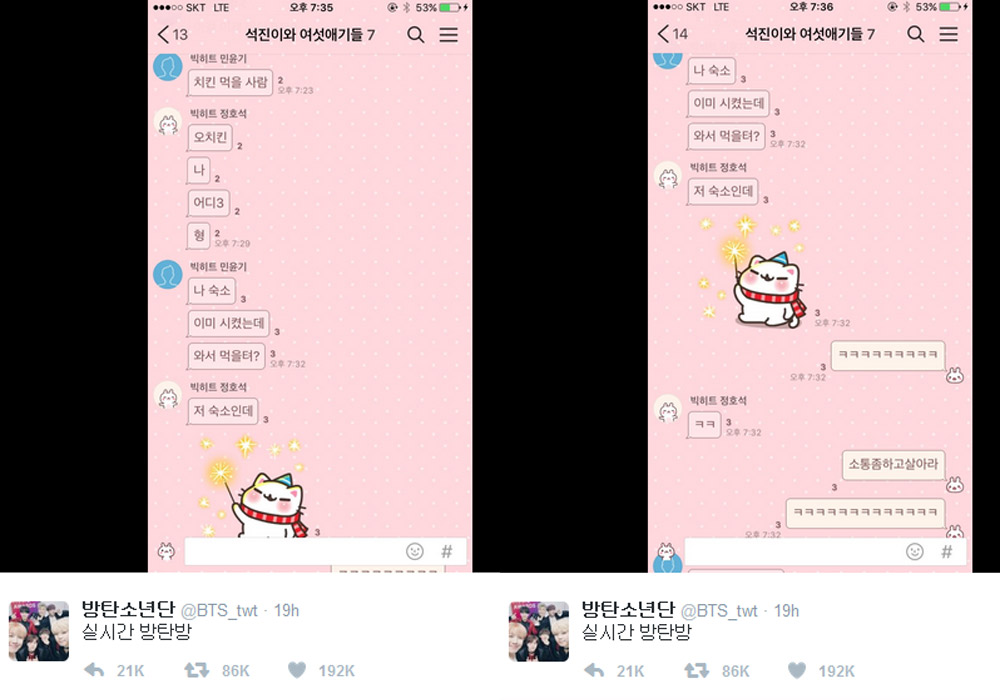Focus the message input field in left chat
Image resolution: width=1000 pixels, height=700 pixels.
tap(293, 551)
